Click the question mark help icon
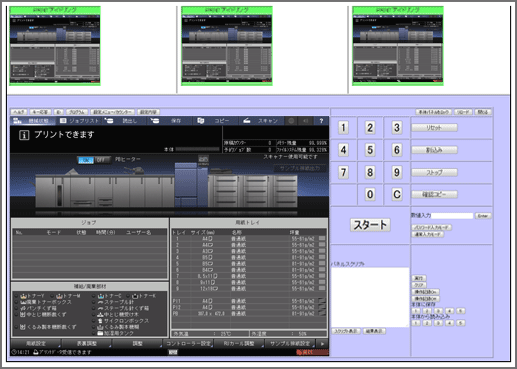This screenshot has height=369, width=517. tap(321, 121)
